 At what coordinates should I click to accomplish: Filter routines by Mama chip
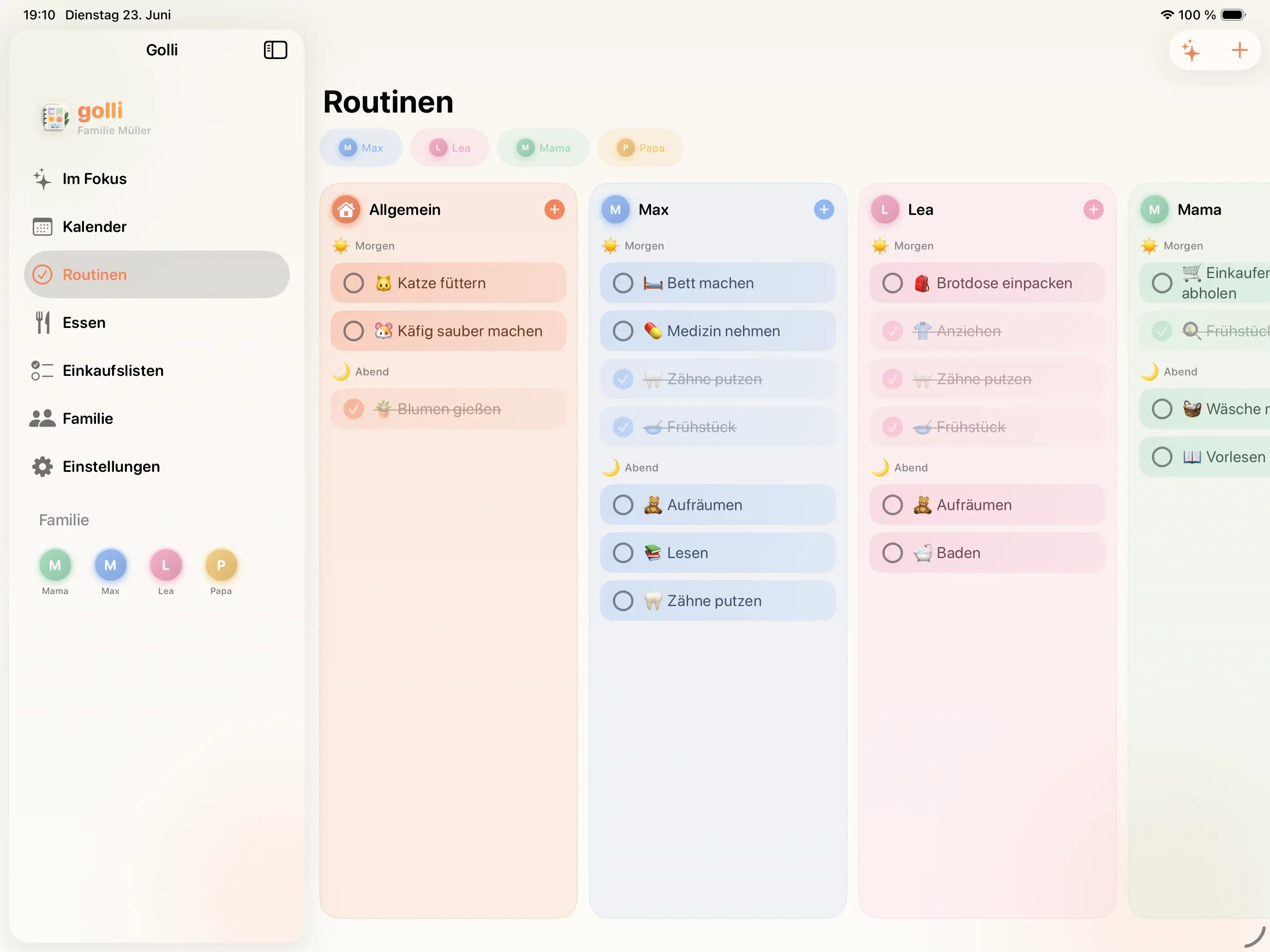tap(543, 148)
